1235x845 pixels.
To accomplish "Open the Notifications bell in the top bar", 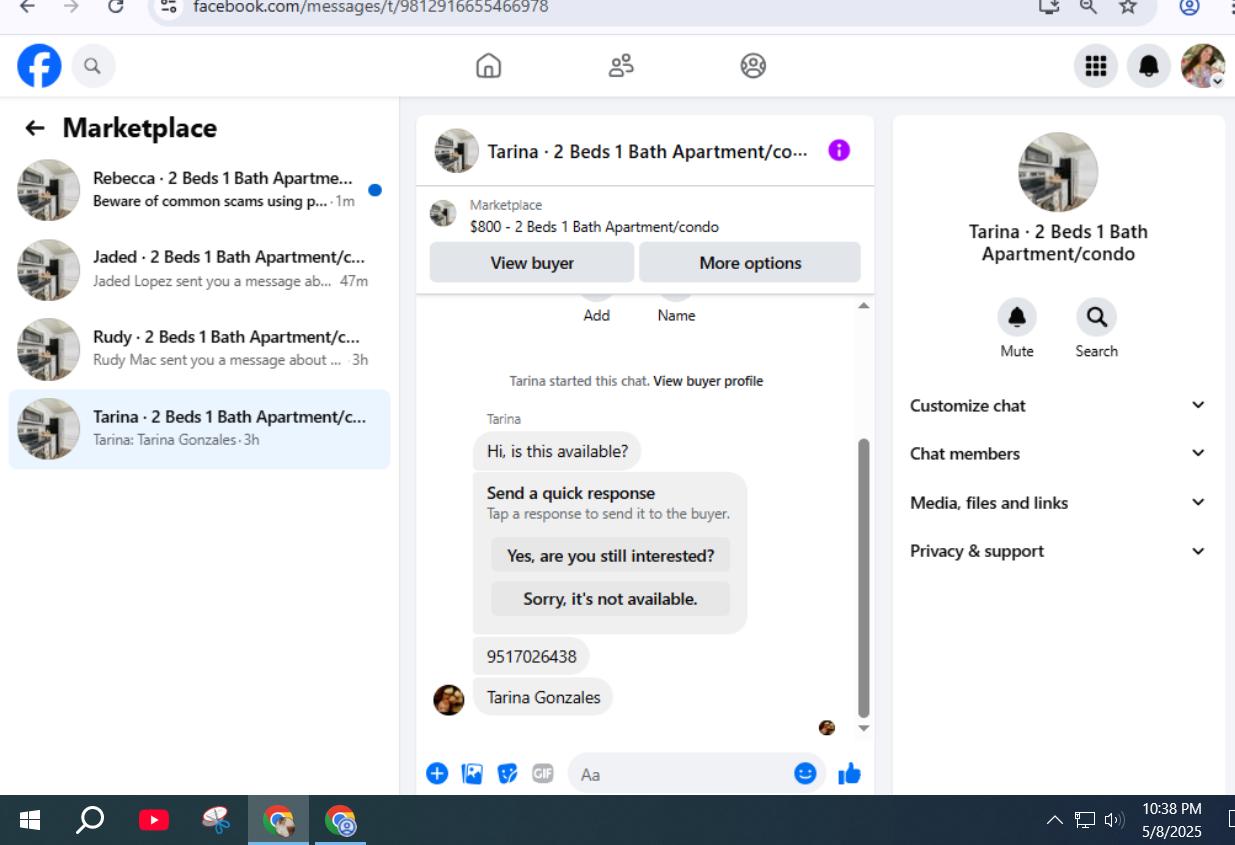I will click(1149, 66).
